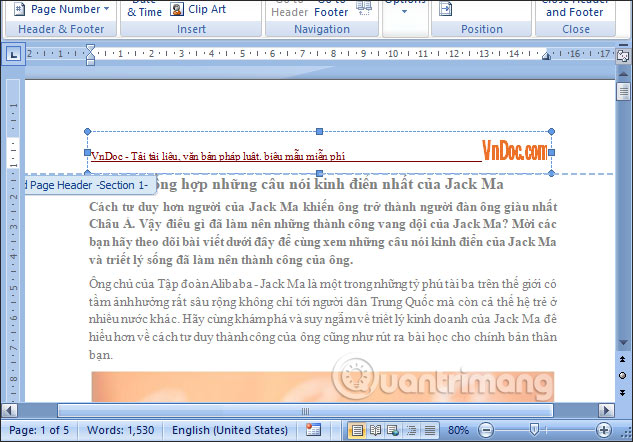The width and height of the screenshot is (633, 442).
Task: Click the title mentioning 'nhất của Jack Ma'
Action: (330, 184)
